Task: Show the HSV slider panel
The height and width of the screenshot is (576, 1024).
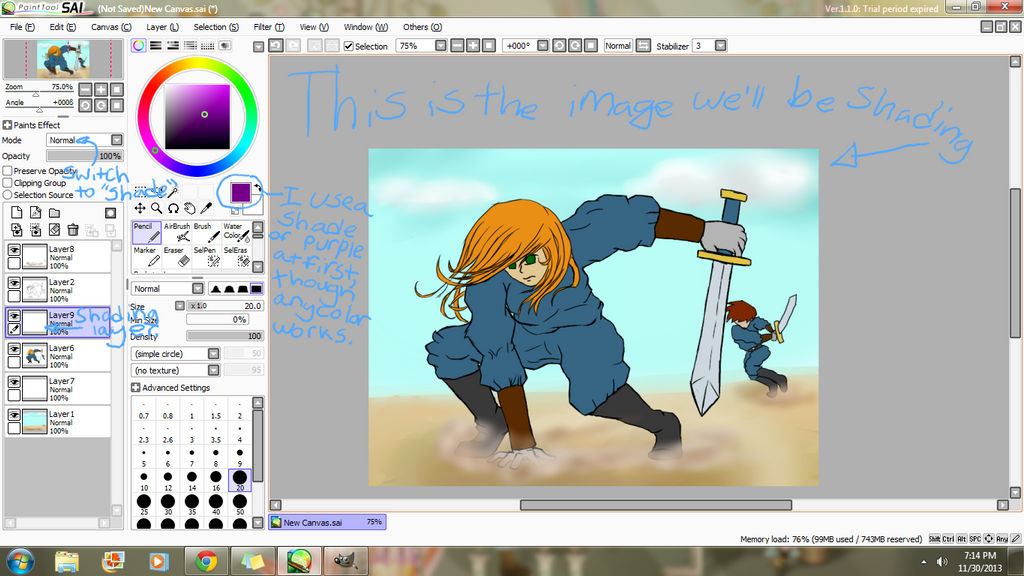Action: pos(173,46)
